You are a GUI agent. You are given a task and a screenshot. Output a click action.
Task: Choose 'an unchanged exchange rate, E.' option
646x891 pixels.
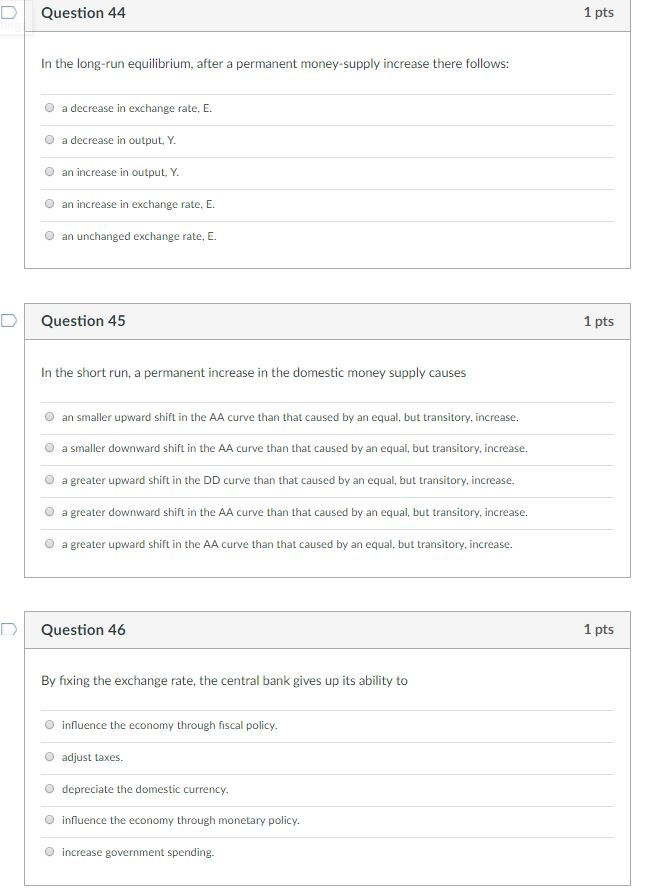[49, 236]
